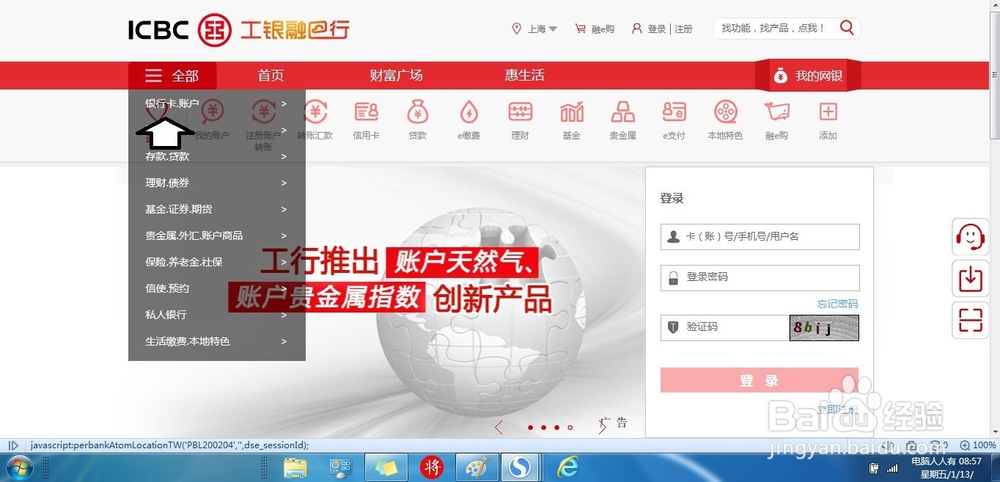Click the 验证码 captcha input field

click(x=725, y=328)
